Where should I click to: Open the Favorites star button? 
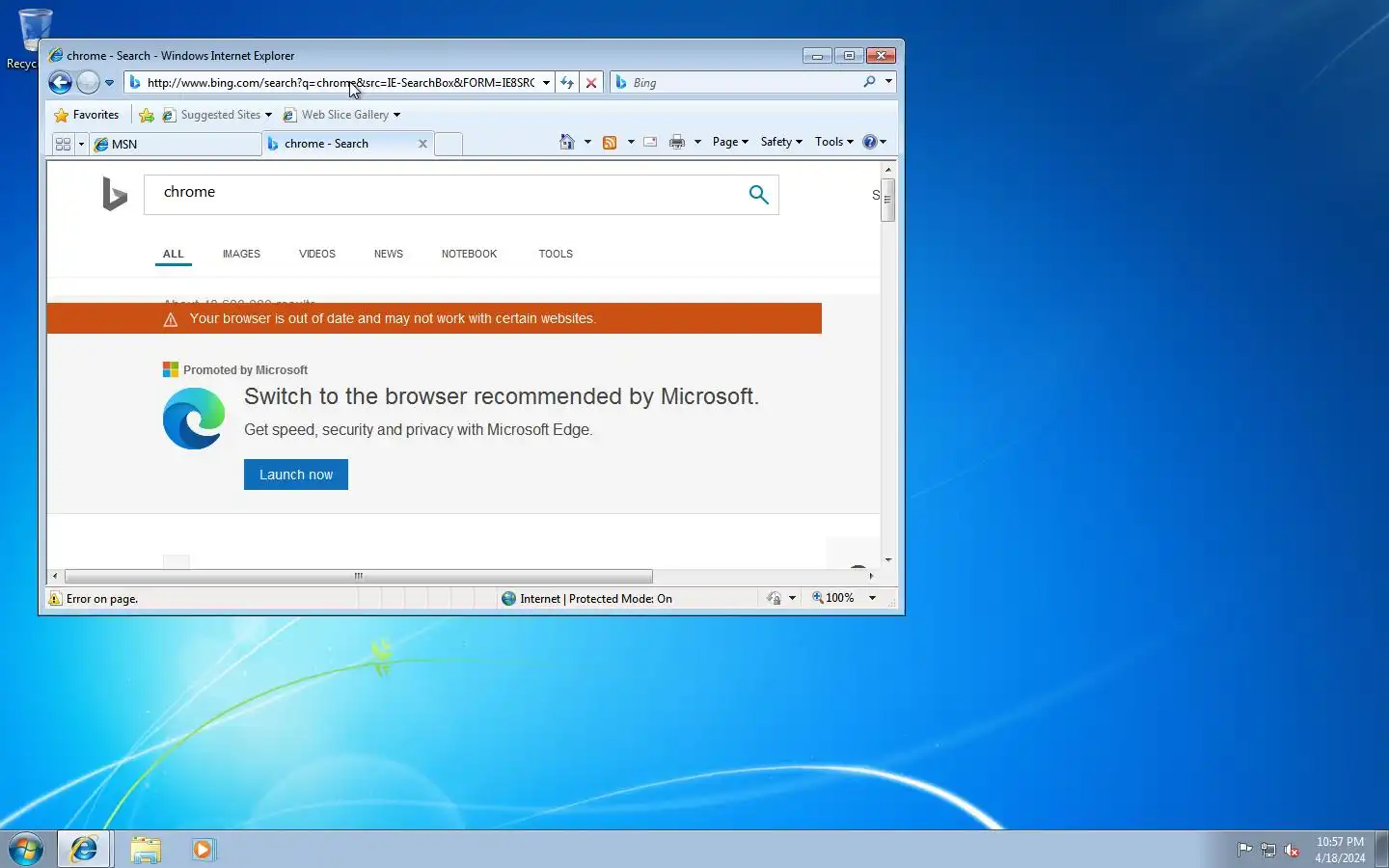coord(87,115)
